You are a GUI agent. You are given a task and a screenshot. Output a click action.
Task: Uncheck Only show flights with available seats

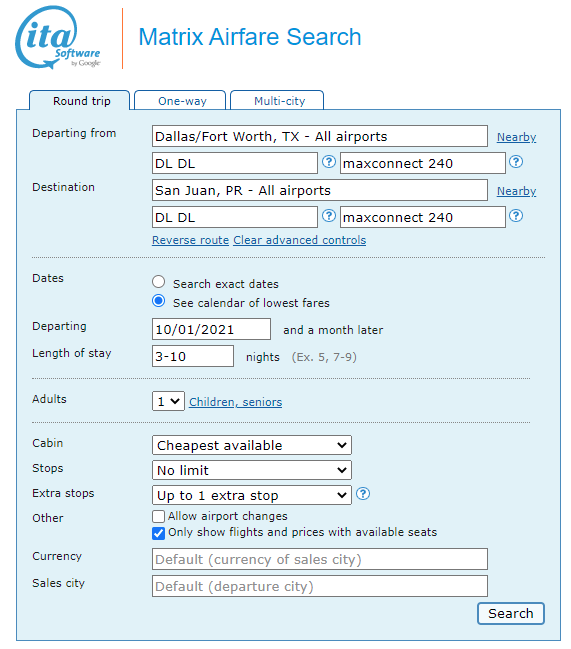(158, 533)
